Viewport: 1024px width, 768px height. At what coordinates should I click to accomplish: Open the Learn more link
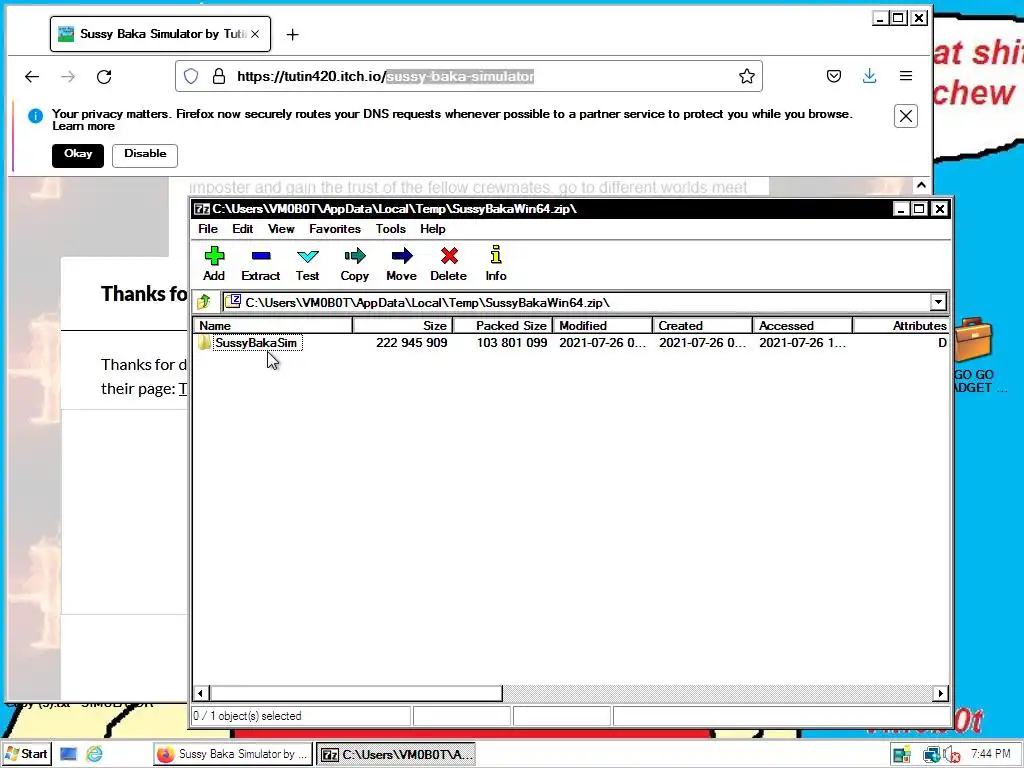click(83, 126)
